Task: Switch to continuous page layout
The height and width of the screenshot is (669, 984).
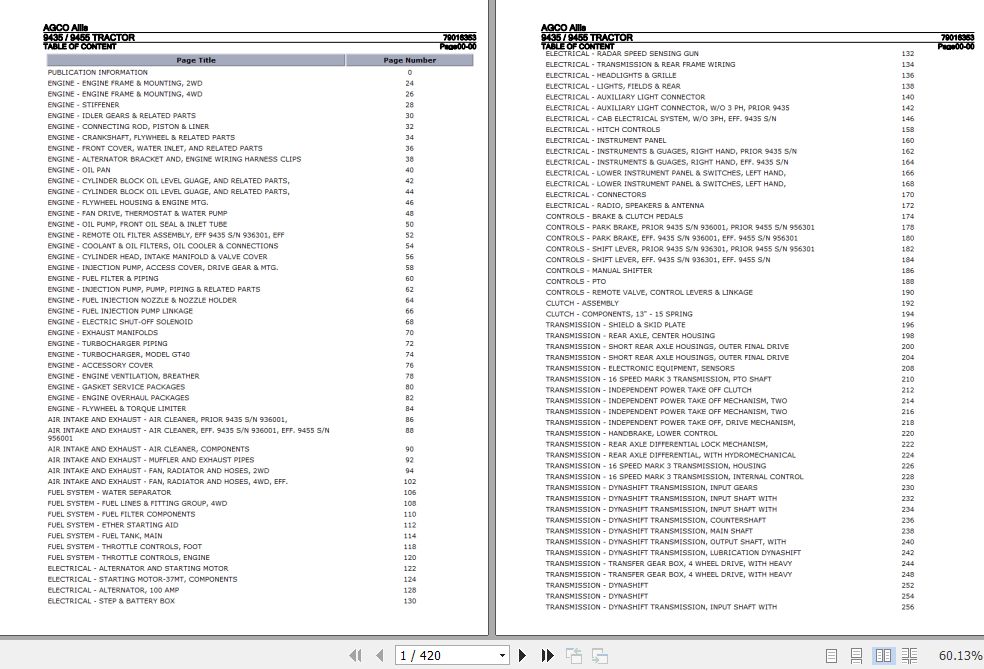Action: pos(856,656)
